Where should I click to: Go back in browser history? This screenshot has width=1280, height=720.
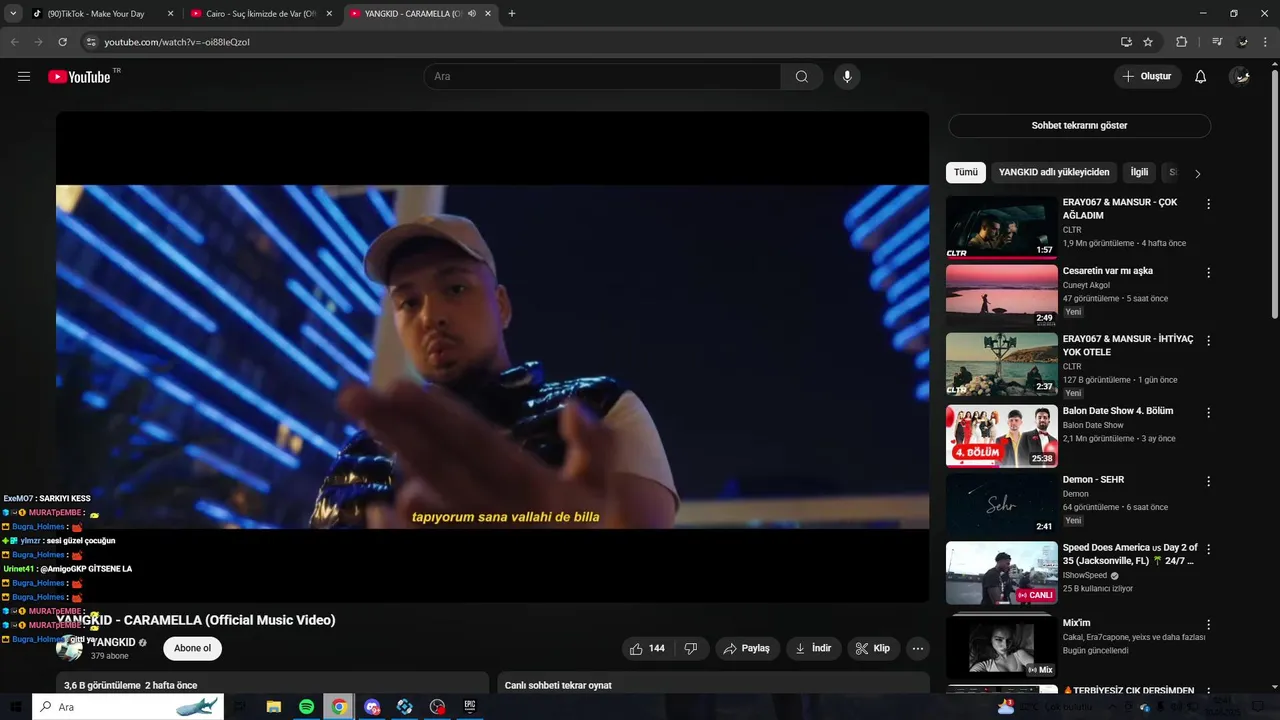15,42
